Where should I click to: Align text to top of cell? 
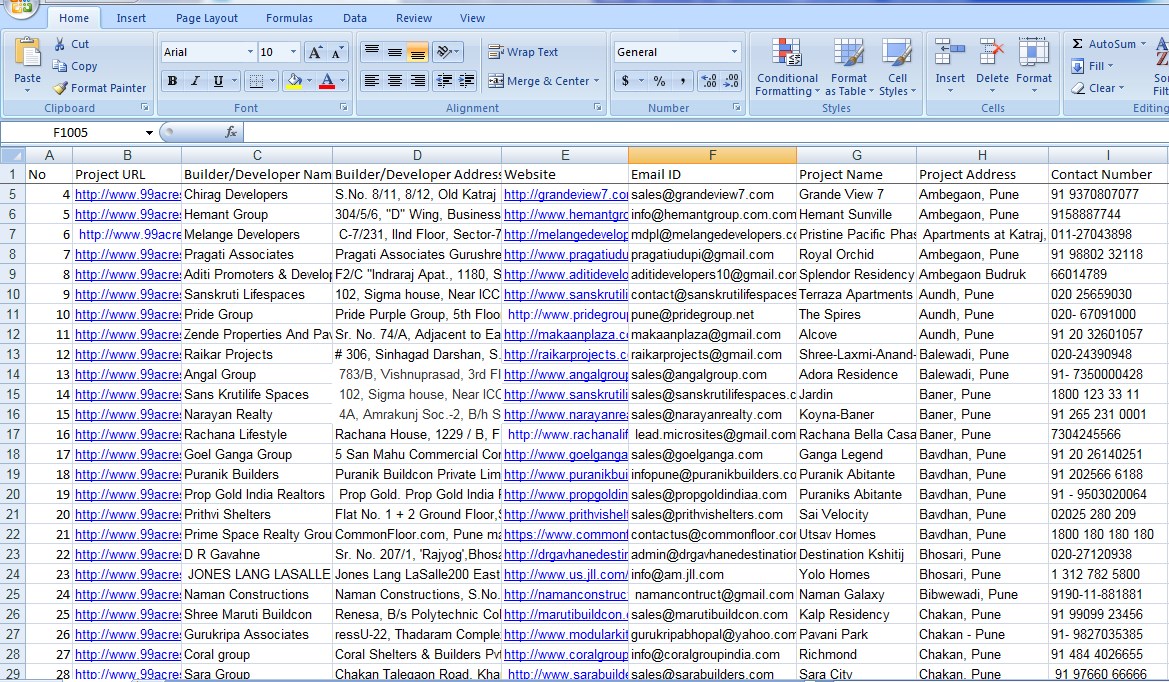click(371, 52)
